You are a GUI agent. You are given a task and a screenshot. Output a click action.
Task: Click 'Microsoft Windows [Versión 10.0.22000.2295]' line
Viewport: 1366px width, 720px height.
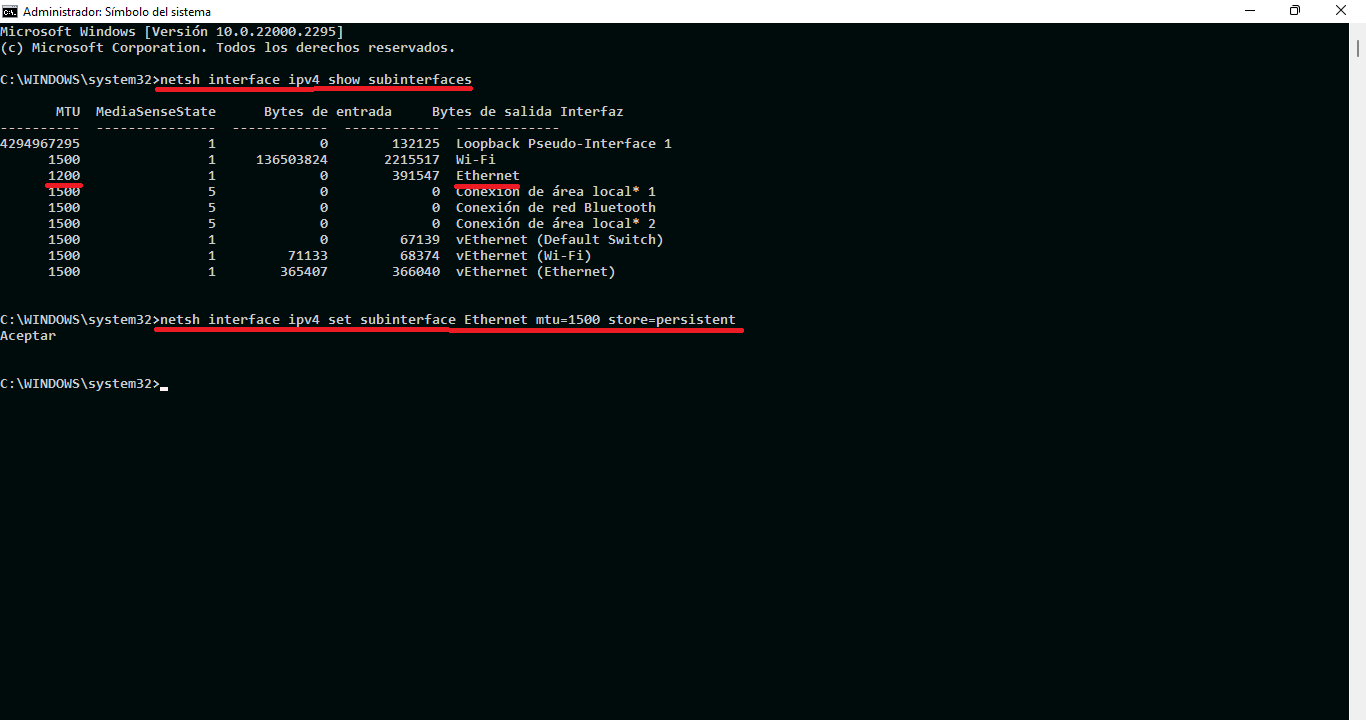pyautogui.click(x=172, y=31)
